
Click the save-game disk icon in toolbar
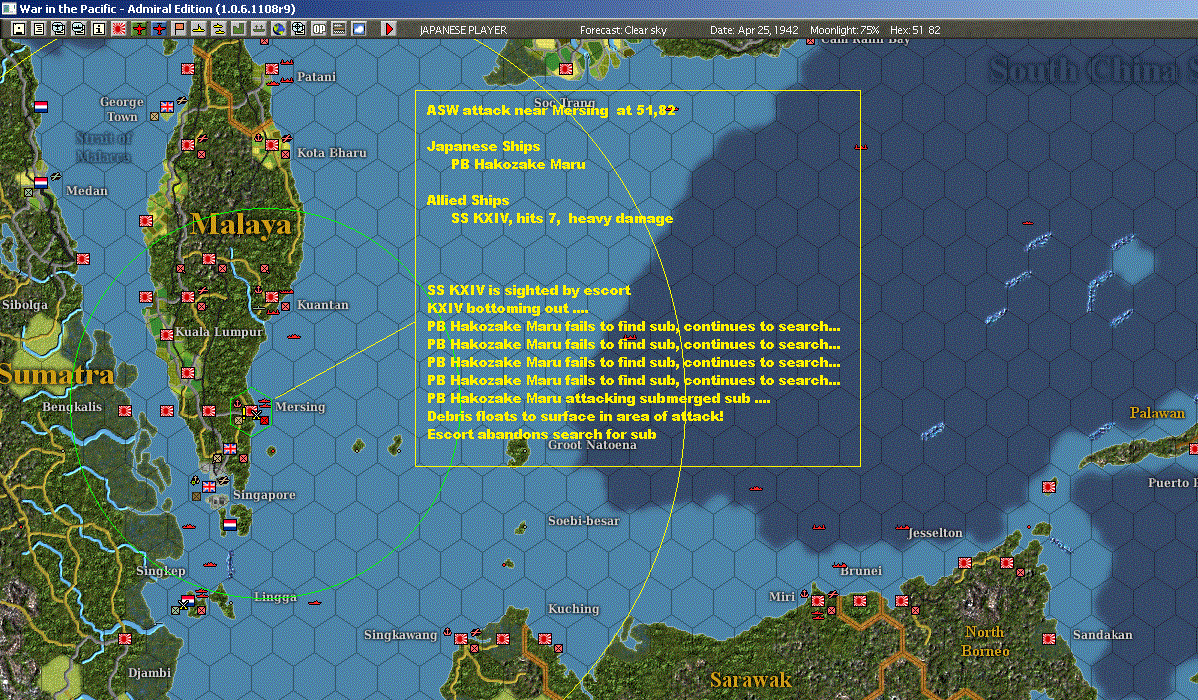(x=18, y=29)
